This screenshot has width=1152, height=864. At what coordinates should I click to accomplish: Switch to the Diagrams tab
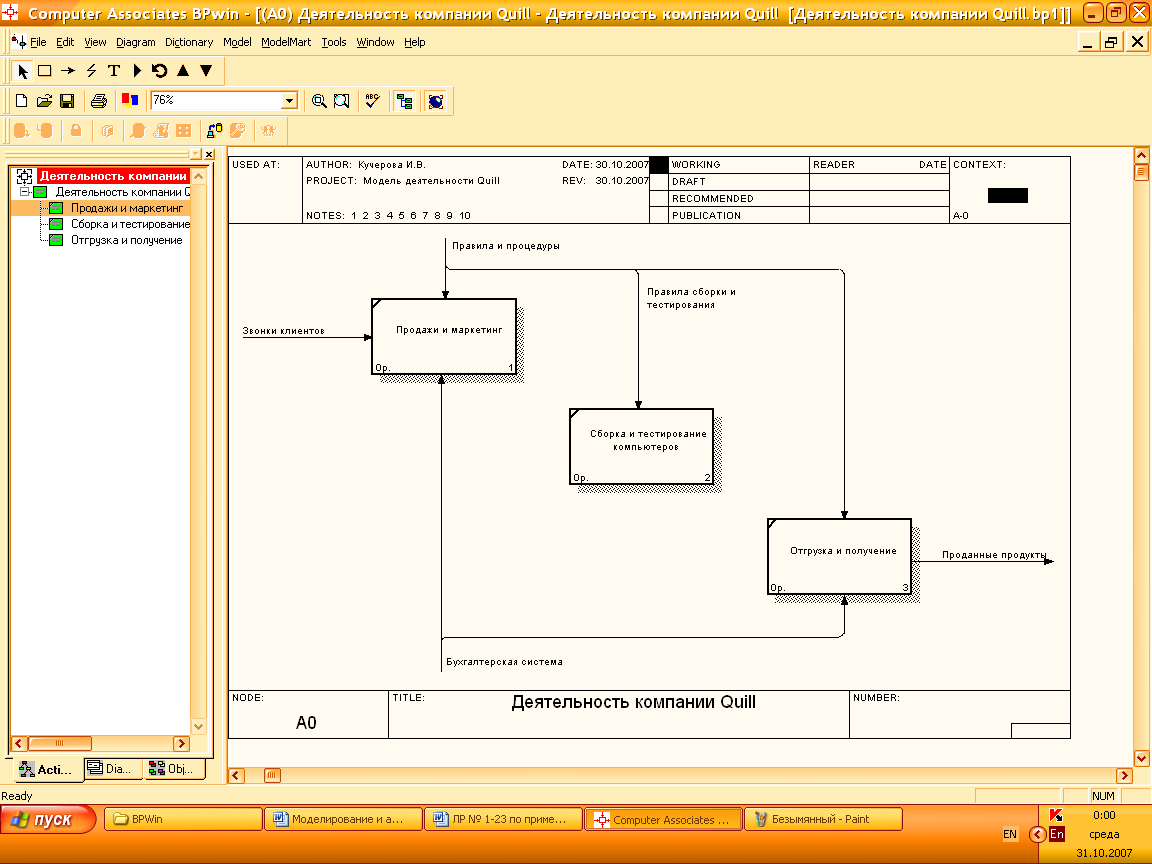pos(112,768)
